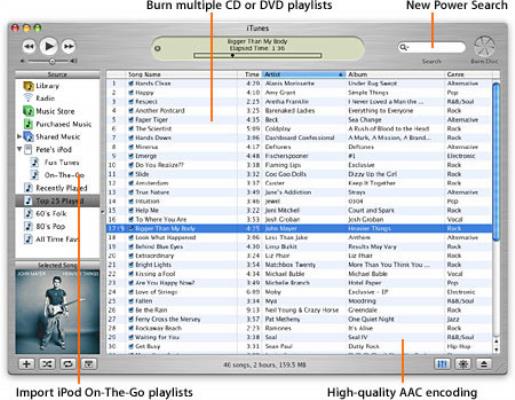Toggle repeat mode
Viewport: 515px width, 400px height.
[x=68, y=364]
